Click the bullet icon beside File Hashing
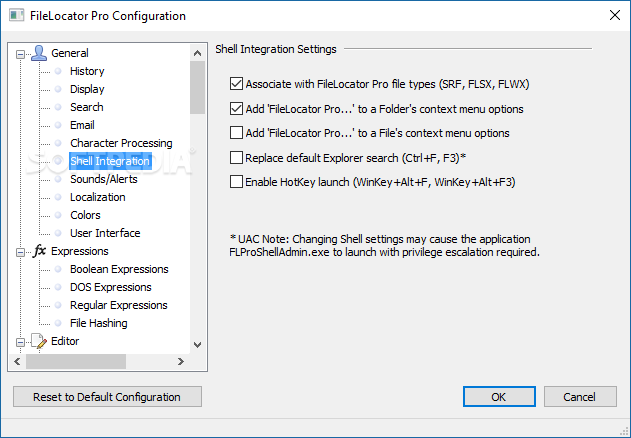 (58, 323)
